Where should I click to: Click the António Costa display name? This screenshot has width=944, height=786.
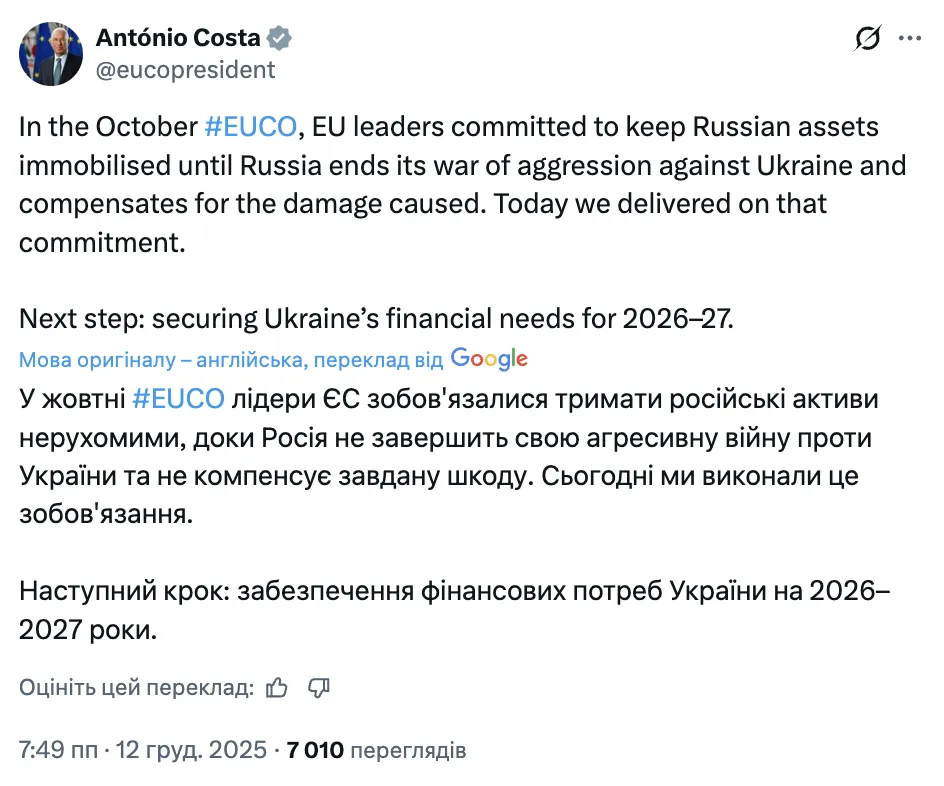point(180,37)
